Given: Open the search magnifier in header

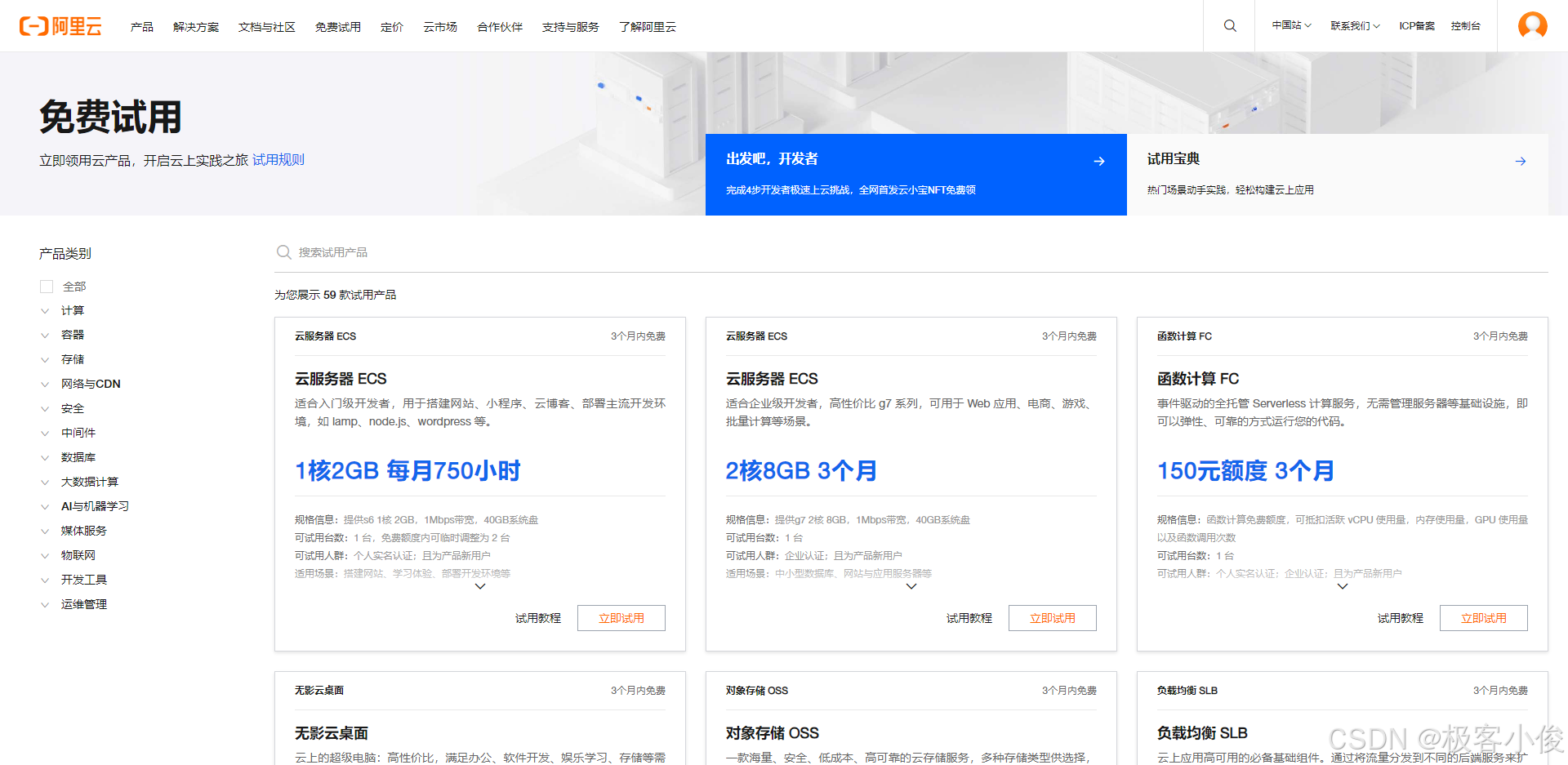Looking at the screenshot, I should click(1230, 26).
